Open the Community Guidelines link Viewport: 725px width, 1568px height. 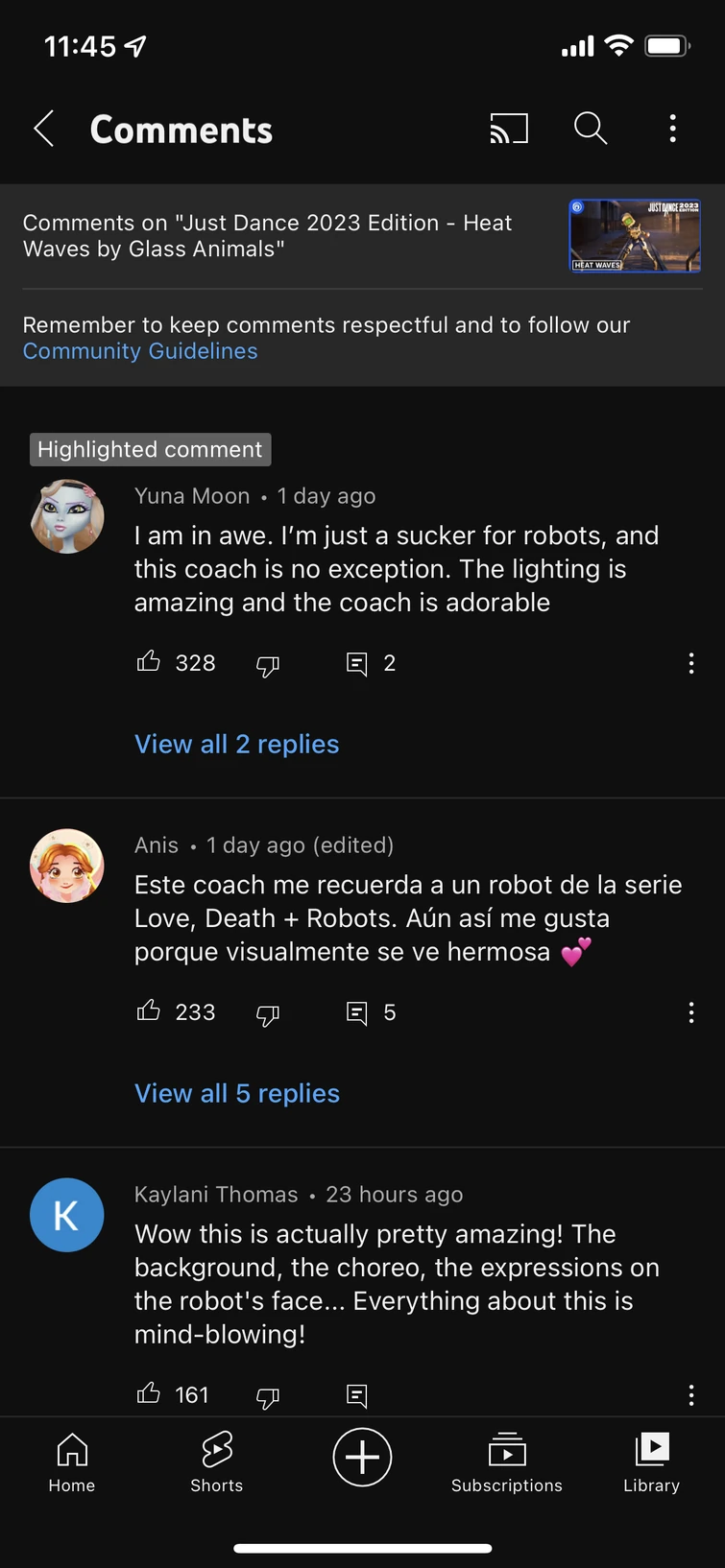(x=140, y=351)
